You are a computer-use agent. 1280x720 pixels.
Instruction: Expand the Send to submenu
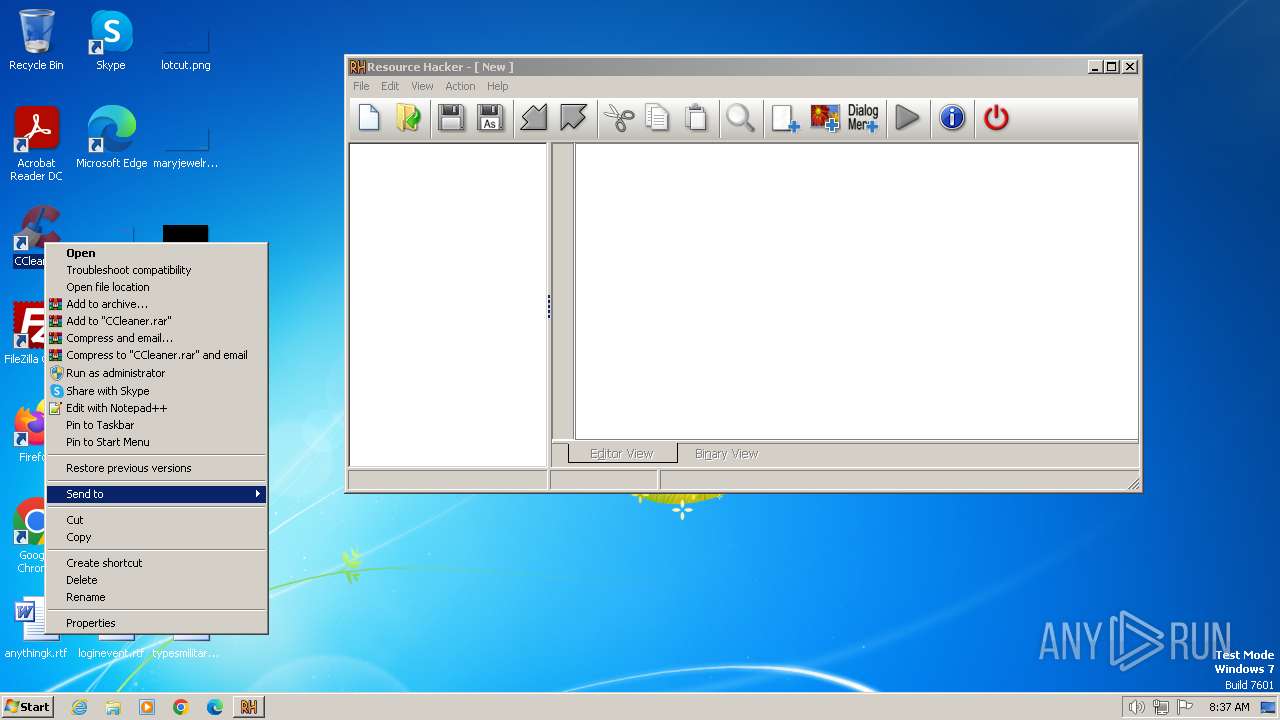[x=156, y=494]
